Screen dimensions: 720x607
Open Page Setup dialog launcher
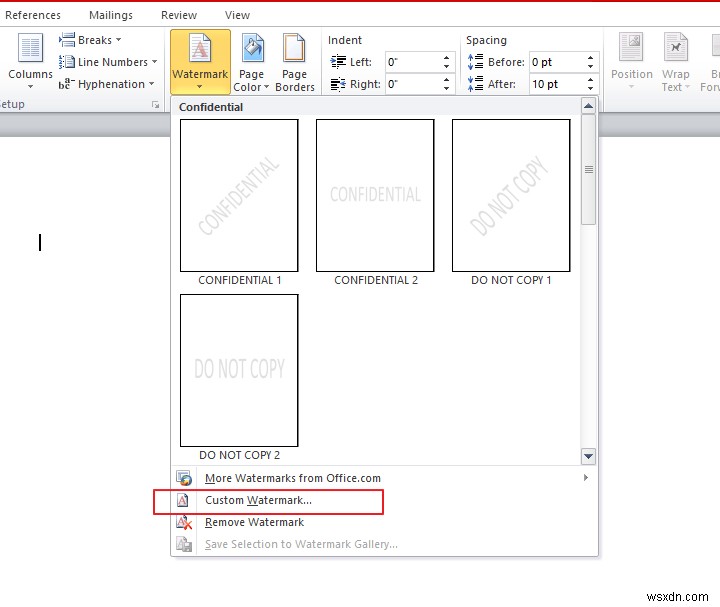pos(155,105)
